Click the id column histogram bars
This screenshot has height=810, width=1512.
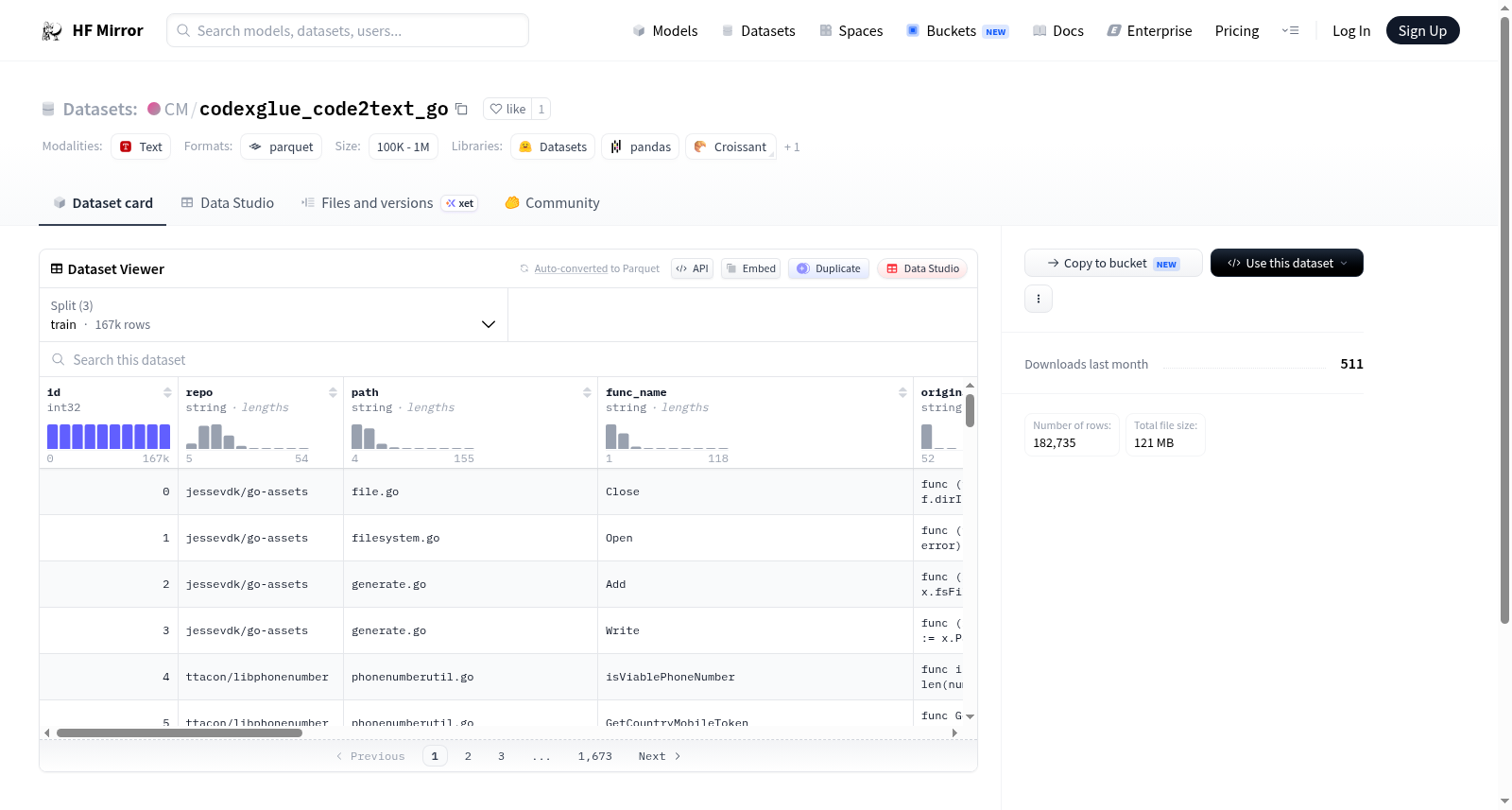pyautogui.click(x=109, y=436)
